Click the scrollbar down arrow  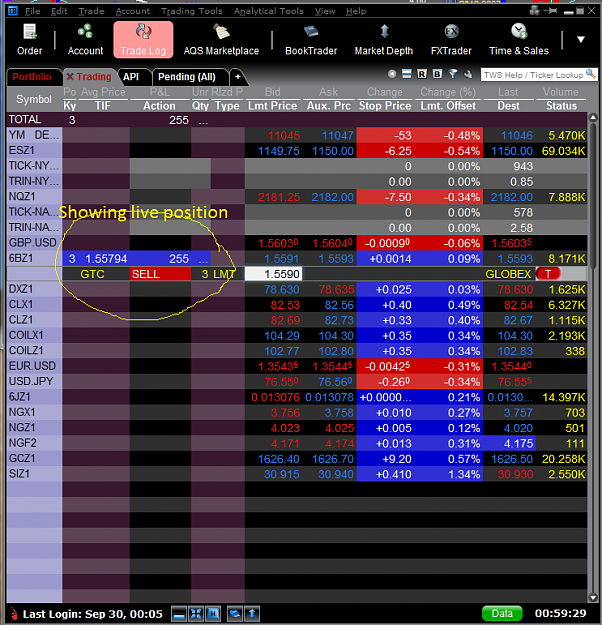(x=593, y=597)
